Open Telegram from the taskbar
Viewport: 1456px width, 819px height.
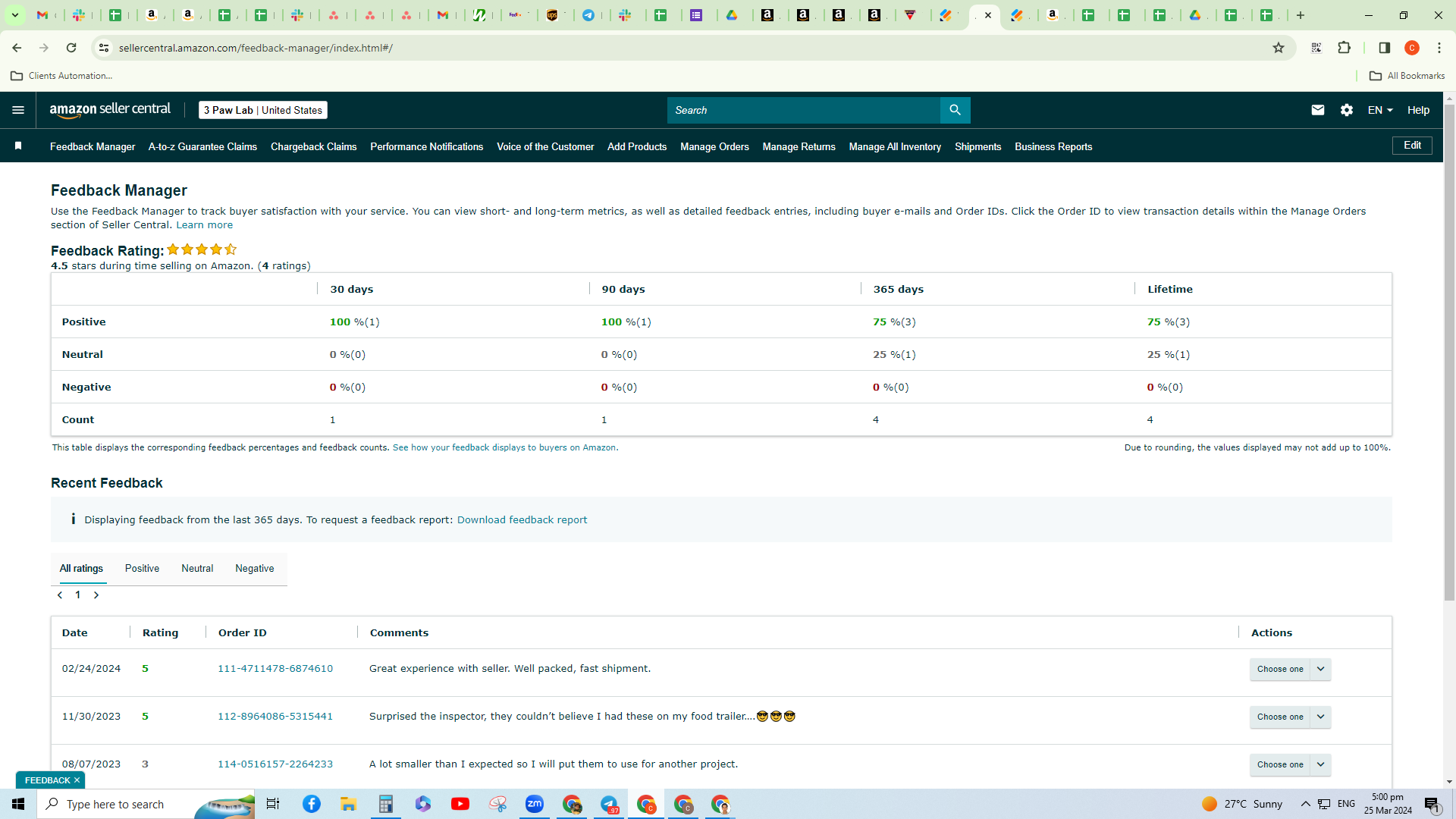pos(610,804)
